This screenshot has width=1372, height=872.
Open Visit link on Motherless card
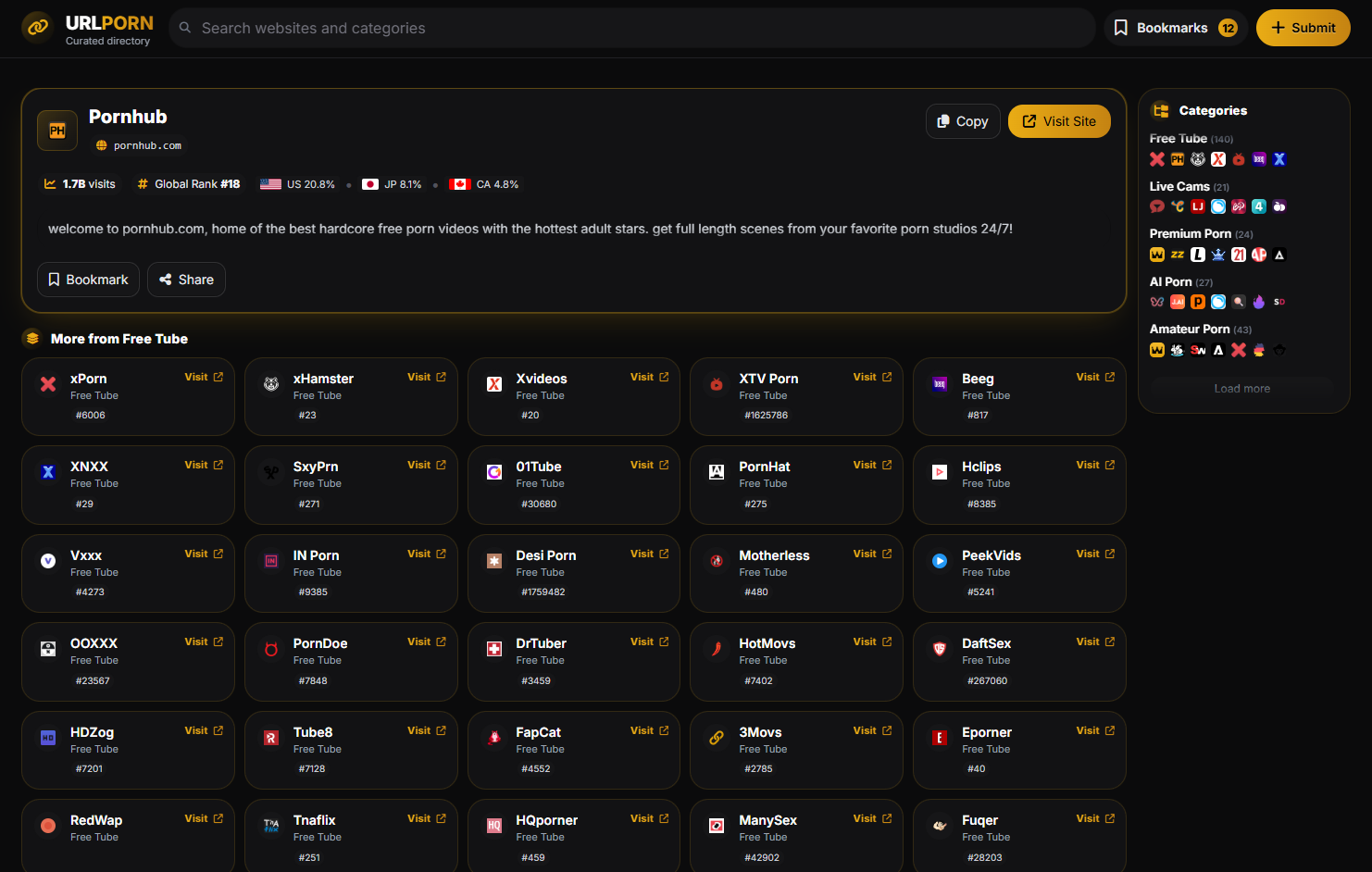(873, 554)
